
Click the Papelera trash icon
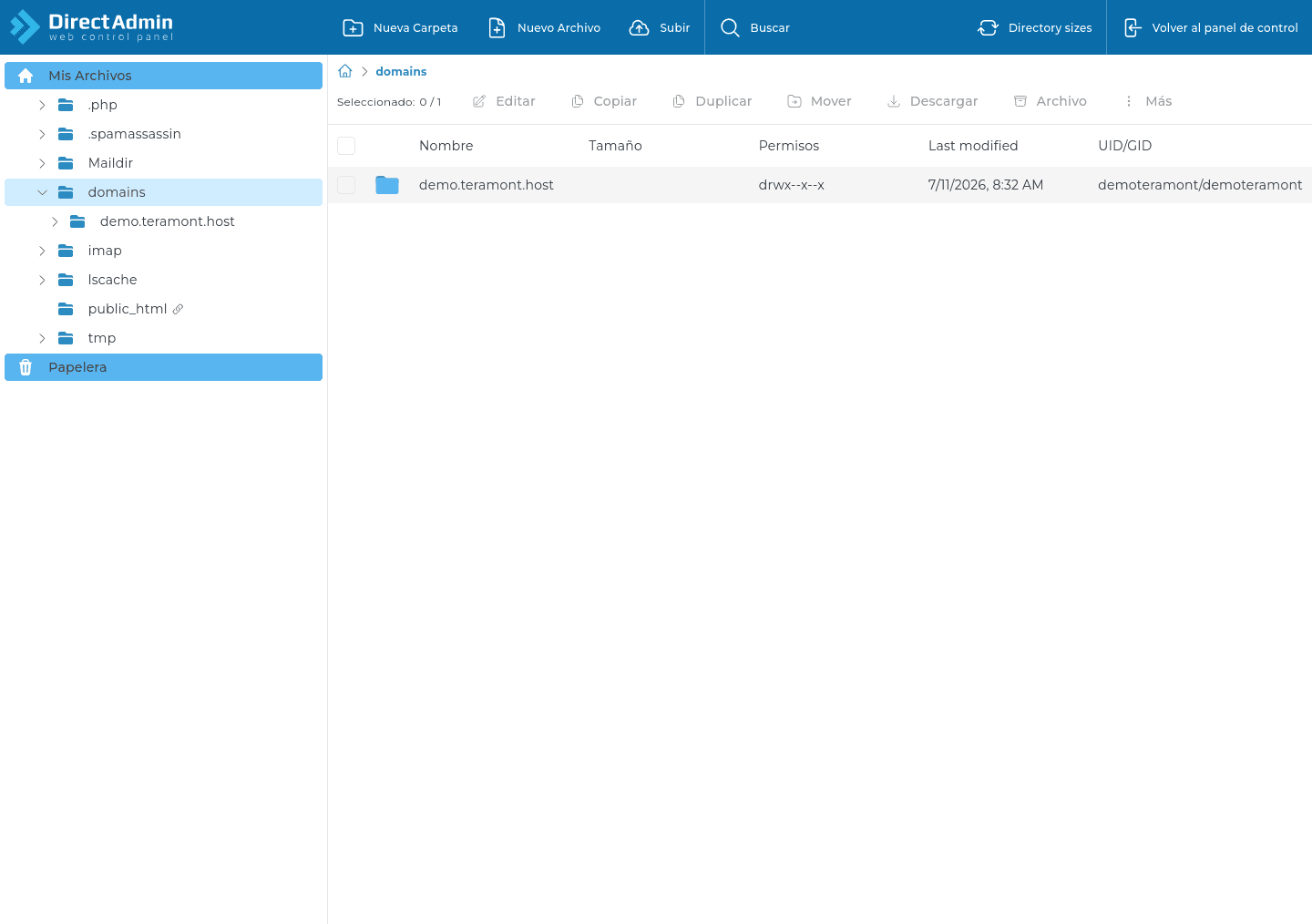26,367
